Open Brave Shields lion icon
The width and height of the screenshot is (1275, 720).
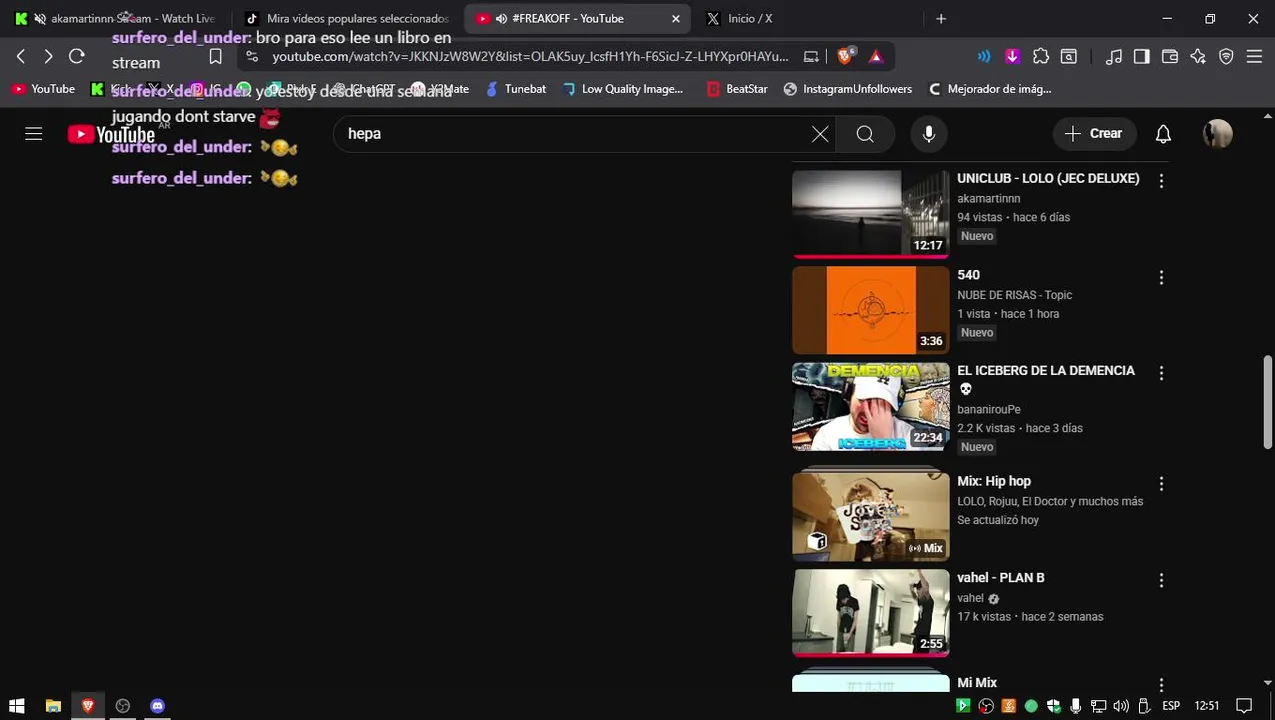(846, 57)
